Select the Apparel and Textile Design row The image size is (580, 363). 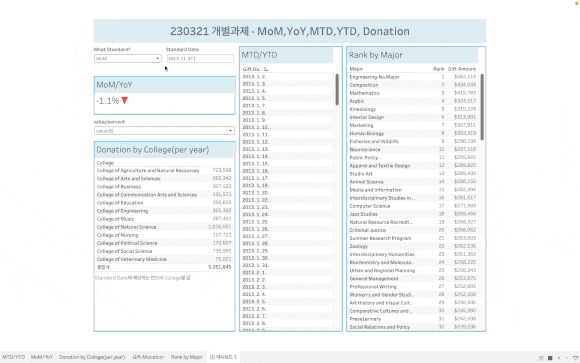[x=413, y=166]
